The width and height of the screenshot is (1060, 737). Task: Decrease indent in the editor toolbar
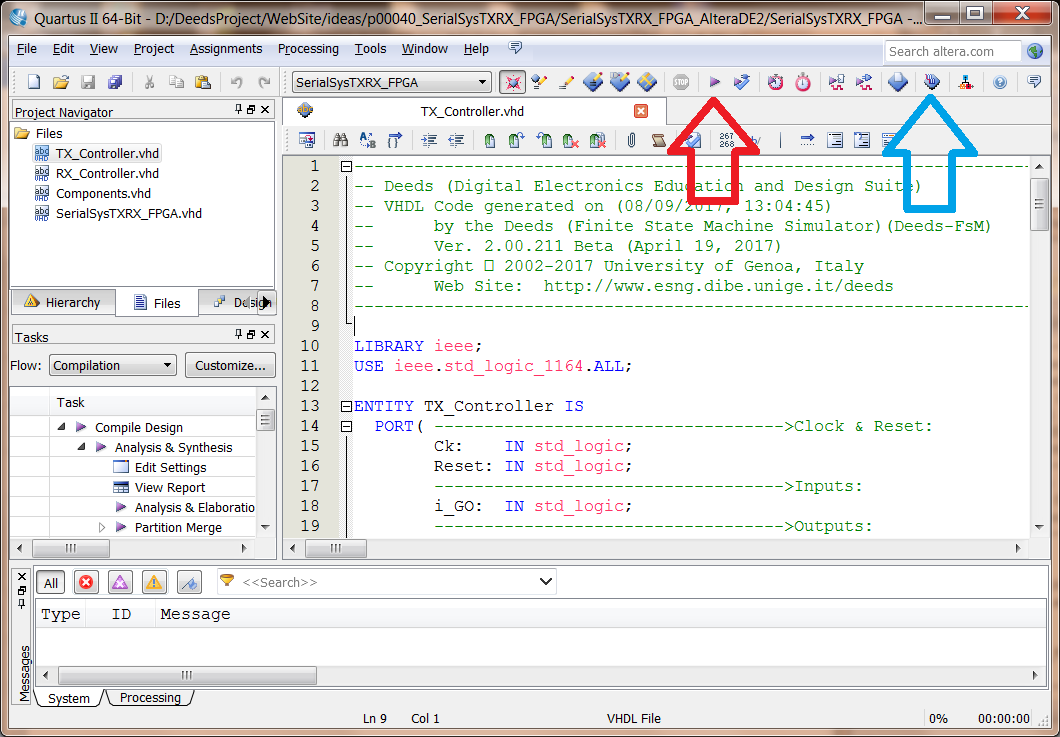click(x=456, y=140)
